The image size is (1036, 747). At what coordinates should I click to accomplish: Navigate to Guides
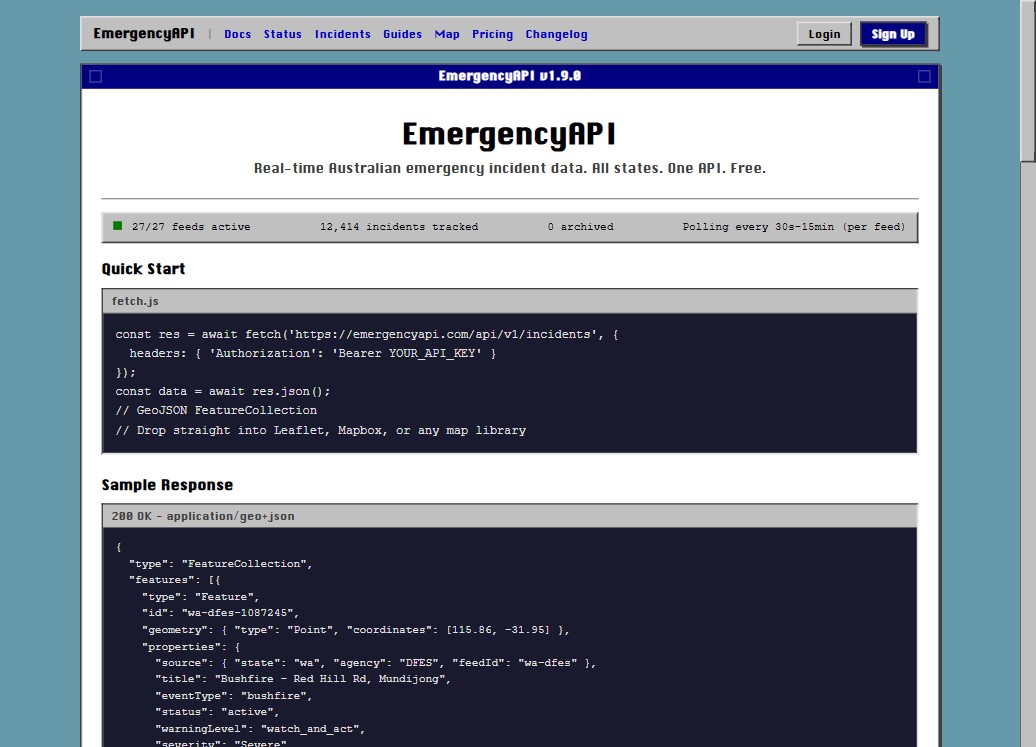402,34
